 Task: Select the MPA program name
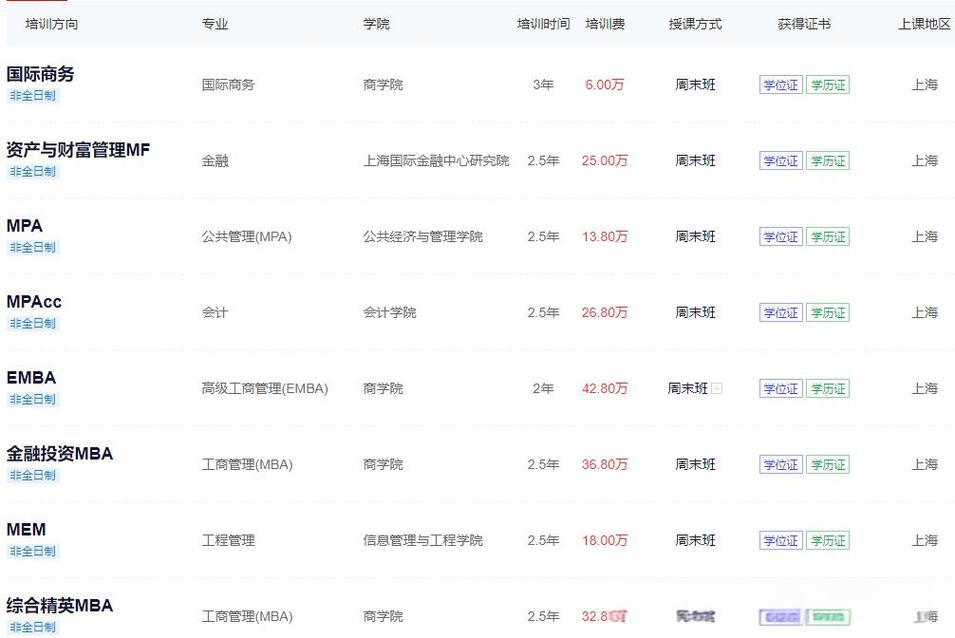click(x=24, y=226)
